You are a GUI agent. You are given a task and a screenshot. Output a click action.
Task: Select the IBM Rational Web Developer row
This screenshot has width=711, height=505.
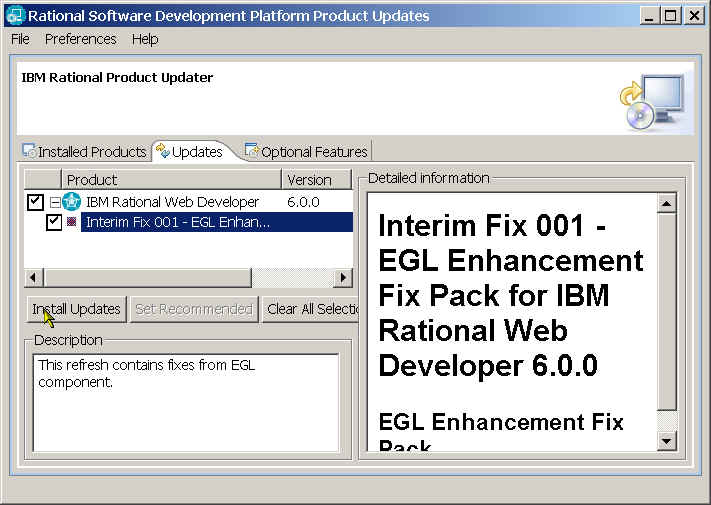(x=188, y=202)
